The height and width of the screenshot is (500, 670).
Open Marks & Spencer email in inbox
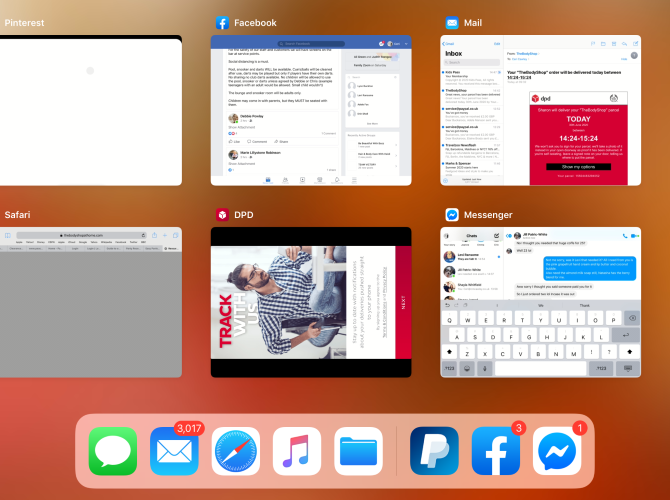471,168
